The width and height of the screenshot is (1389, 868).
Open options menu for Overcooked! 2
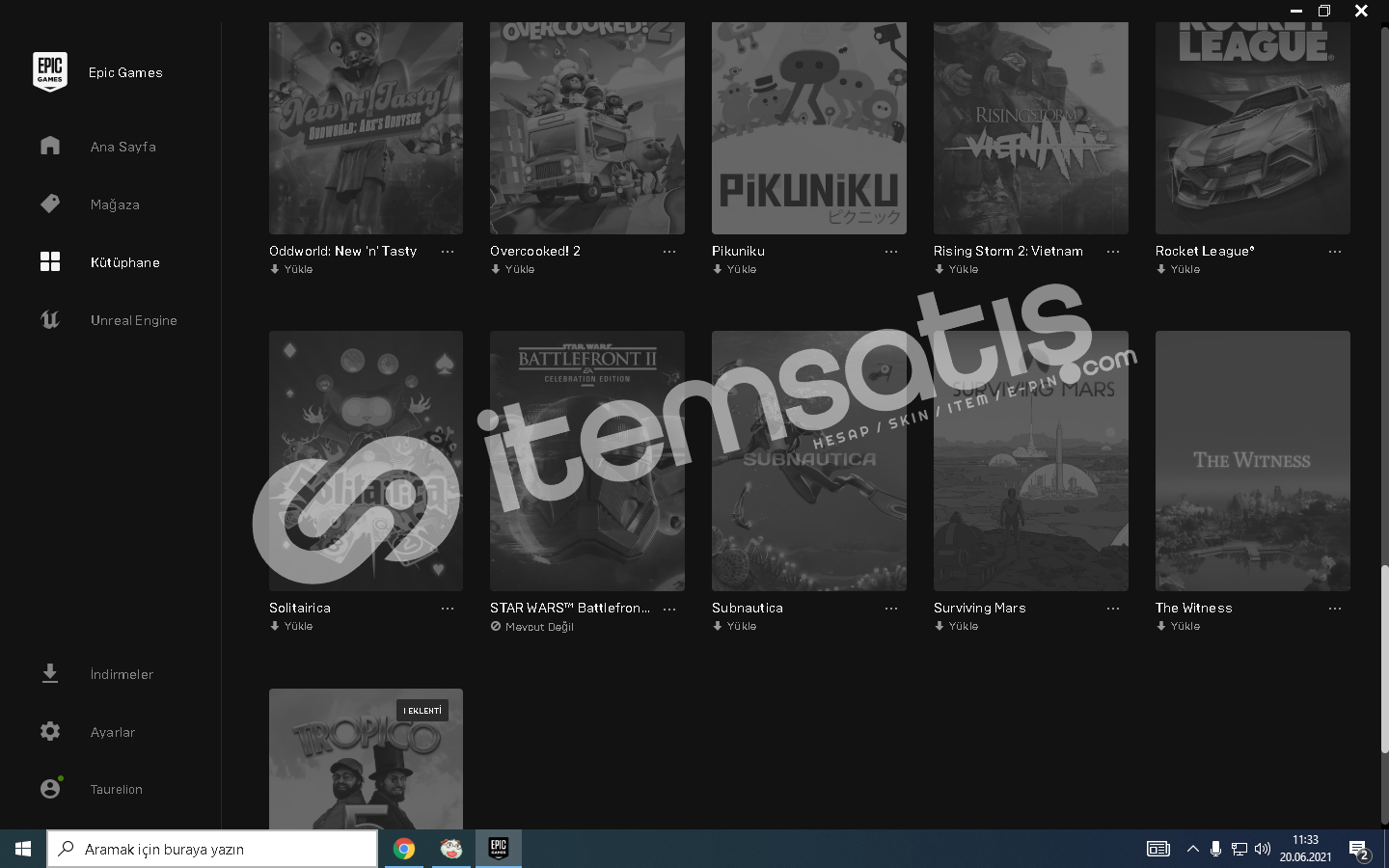coord(669,252)
